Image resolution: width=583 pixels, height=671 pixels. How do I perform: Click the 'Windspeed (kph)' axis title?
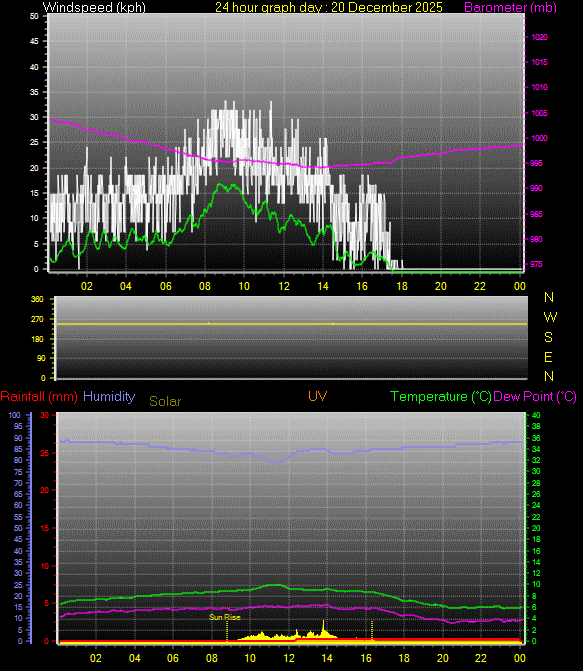coord(94,7)
